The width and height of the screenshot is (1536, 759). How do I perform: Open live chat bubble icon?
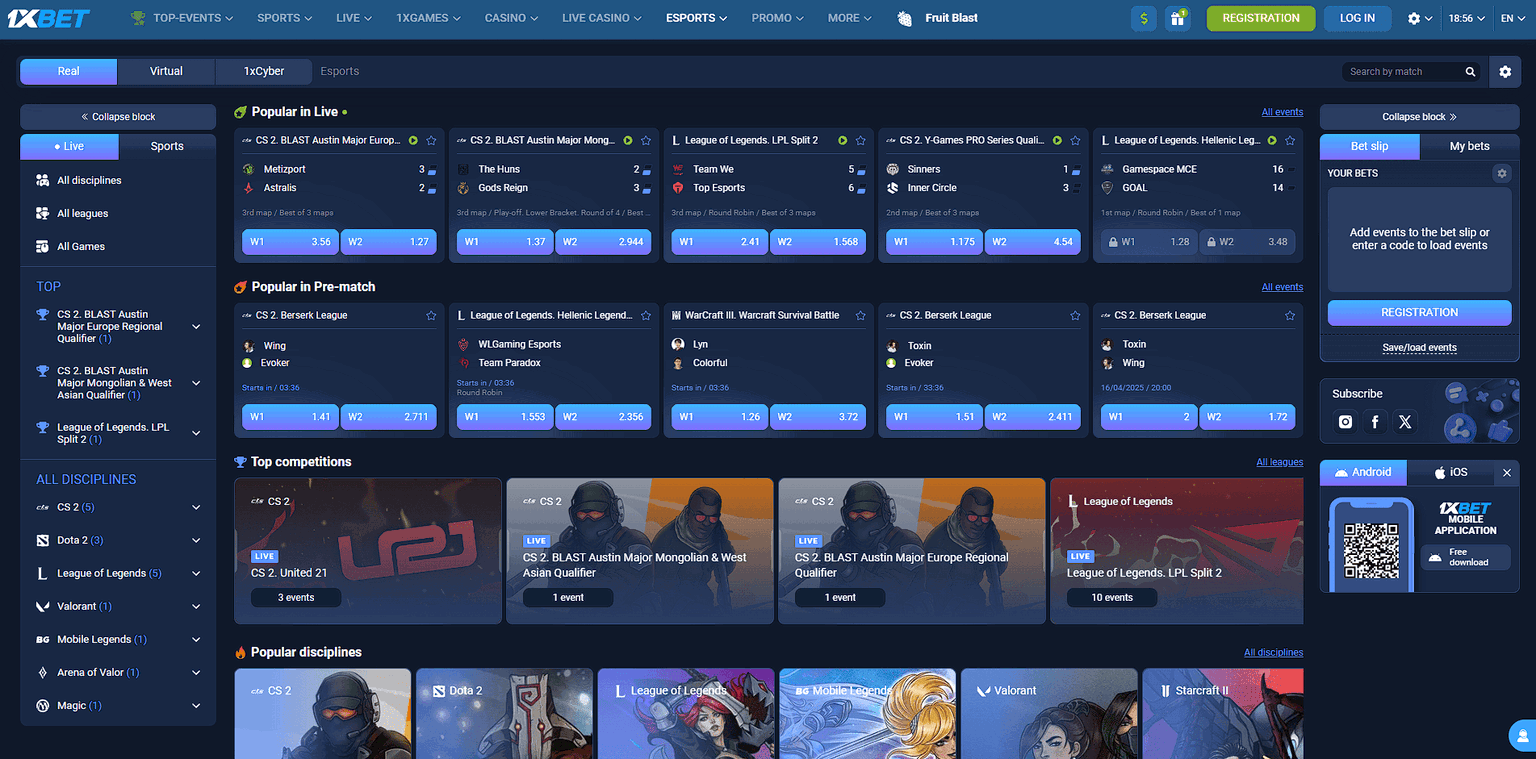[1521, 736]
